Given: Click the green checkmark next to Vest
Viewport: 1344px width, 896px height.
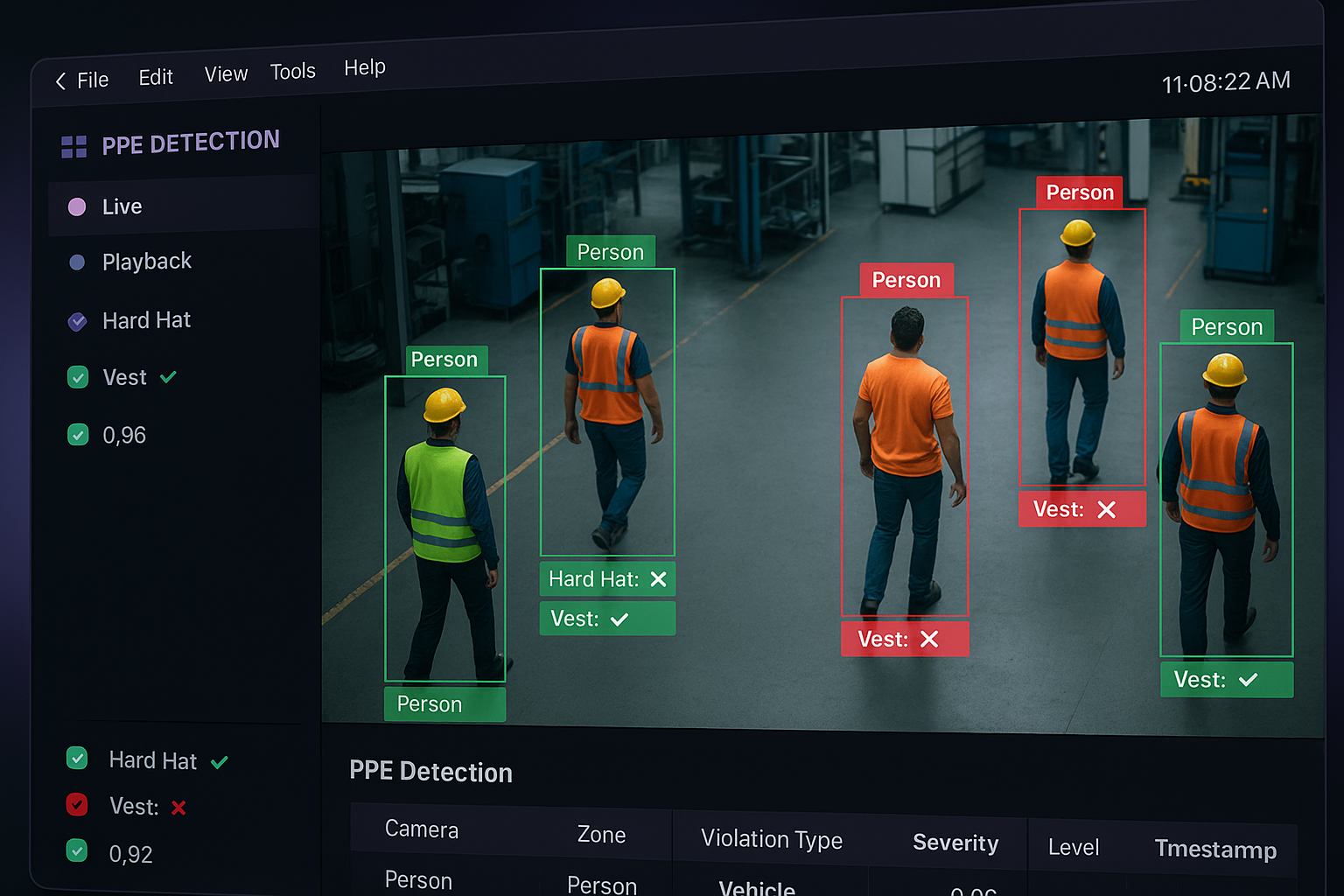Looking at the screenshot, I should coord(168,377).
